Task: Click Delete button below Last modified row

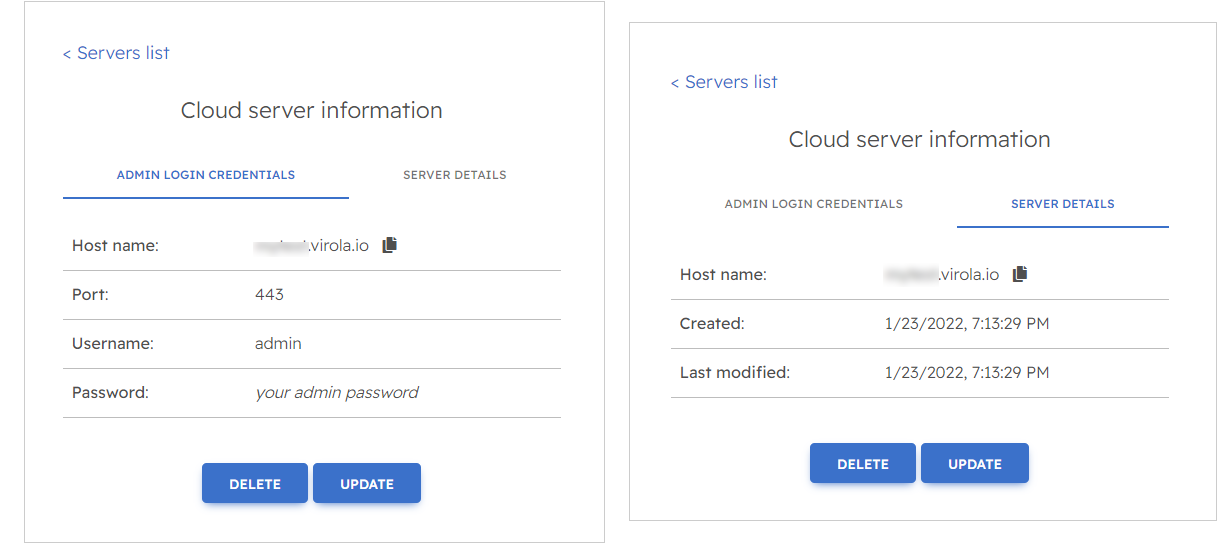Action: 862,464
